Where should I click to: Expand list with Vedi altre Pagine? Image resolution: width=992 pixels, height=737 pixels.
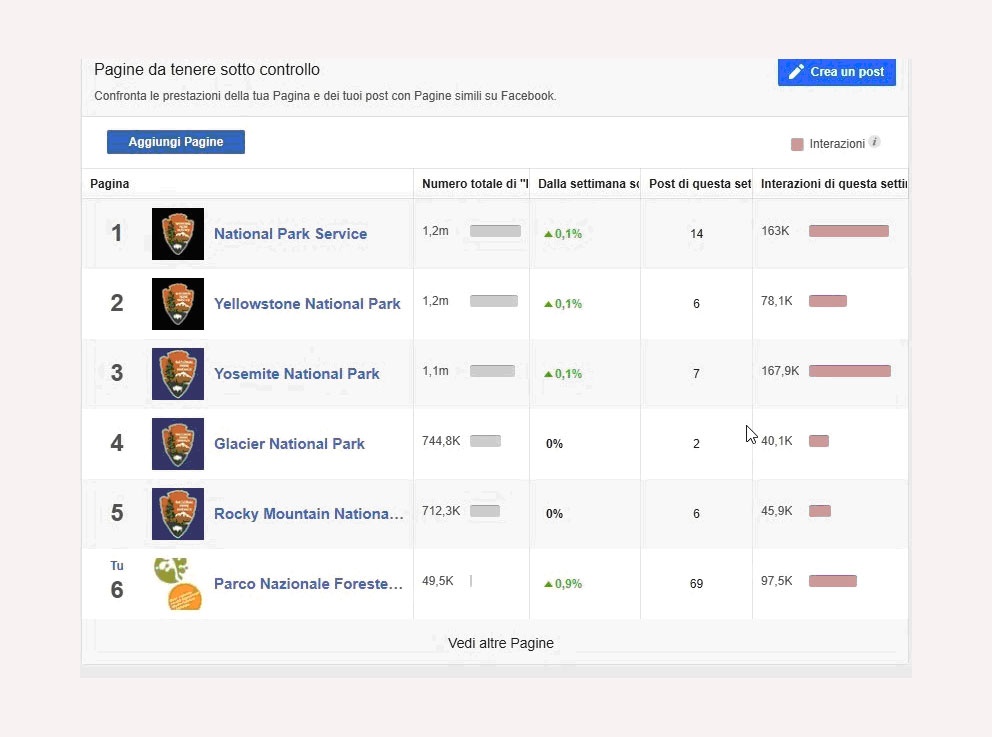tap(500, 643)
